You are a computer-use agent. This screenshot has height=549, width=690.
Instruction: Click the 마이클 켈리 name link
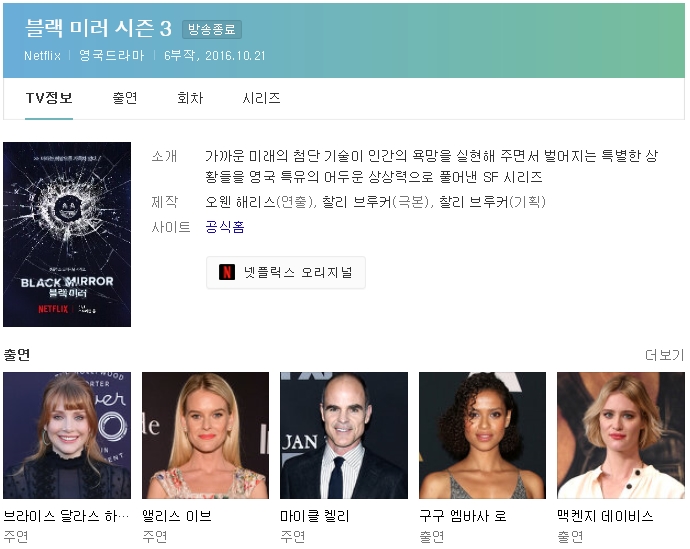(315, 516)
